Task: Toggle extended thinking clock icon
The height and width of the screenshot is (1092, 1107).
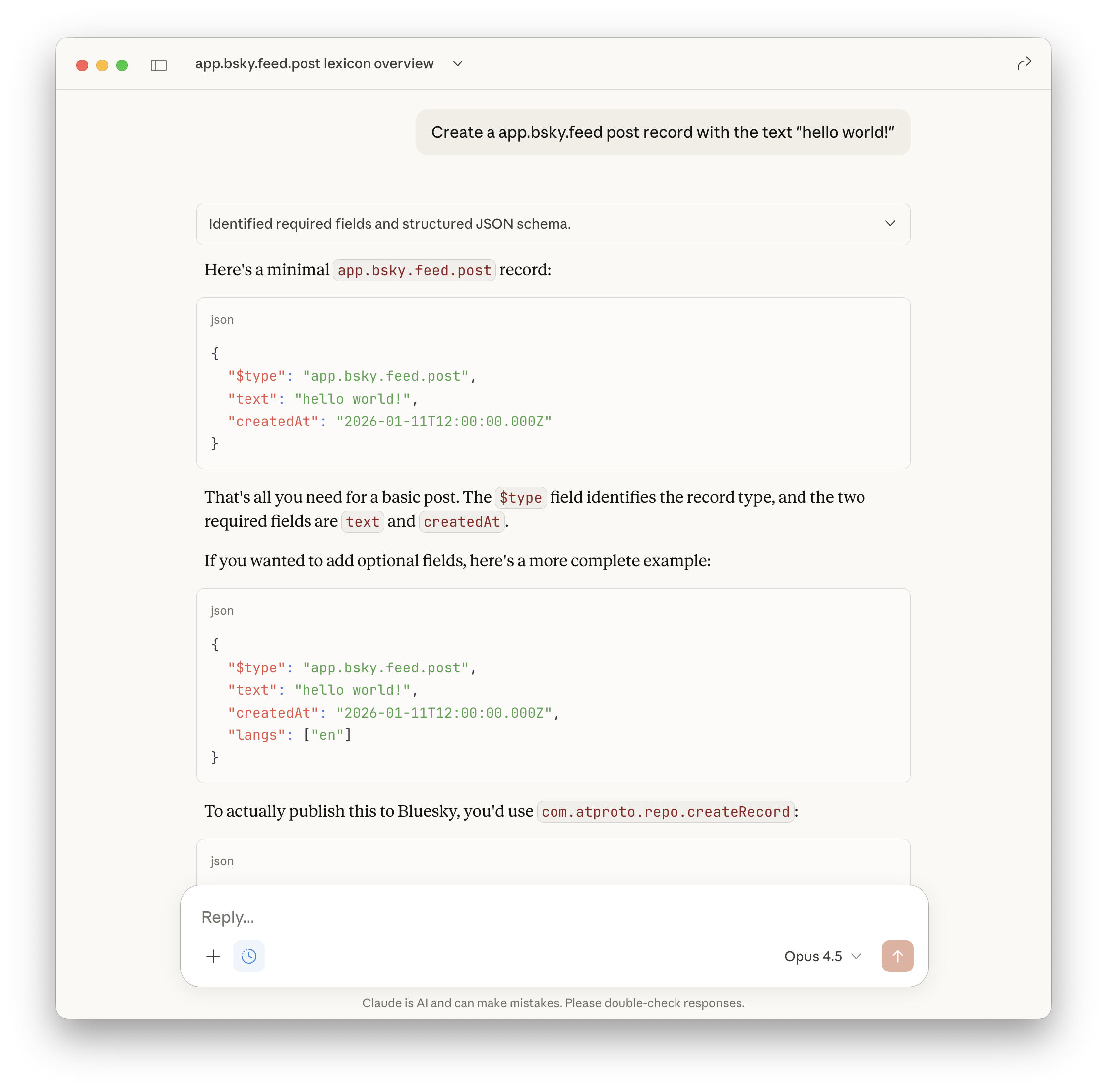Action: tap(248, 956)
